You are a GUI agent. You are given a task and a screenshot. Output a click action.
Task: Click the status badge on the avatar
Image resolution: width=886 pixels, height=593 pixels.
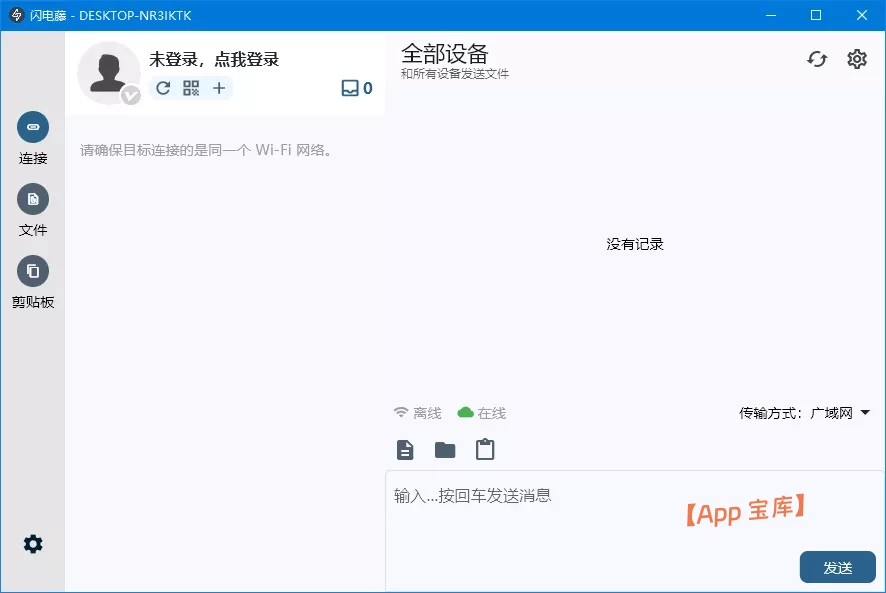(131, 97)
